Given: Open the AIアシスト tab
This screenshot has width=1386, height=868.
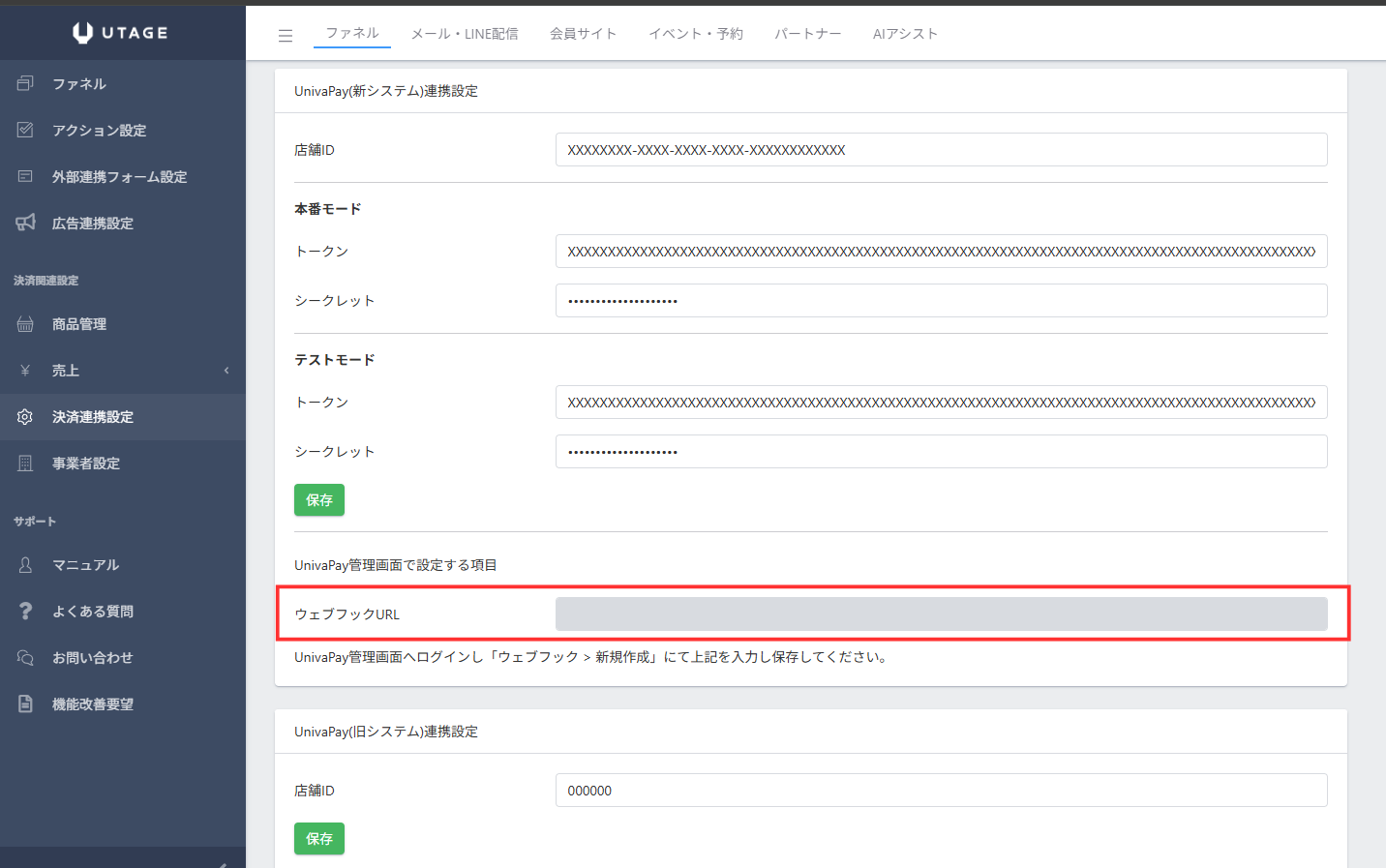Looking at the screenshot, I should [905, 34].
